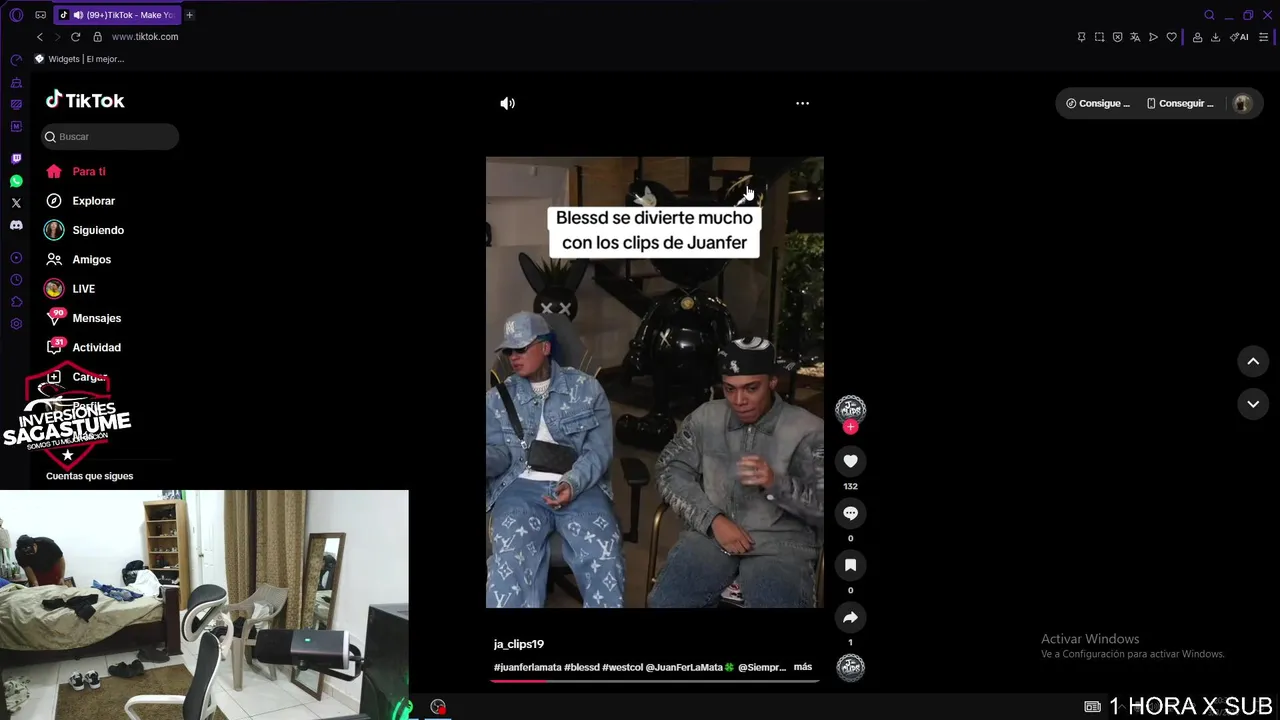
Task: Open the #westcol hashtag link
Action: tap(622, 667)
